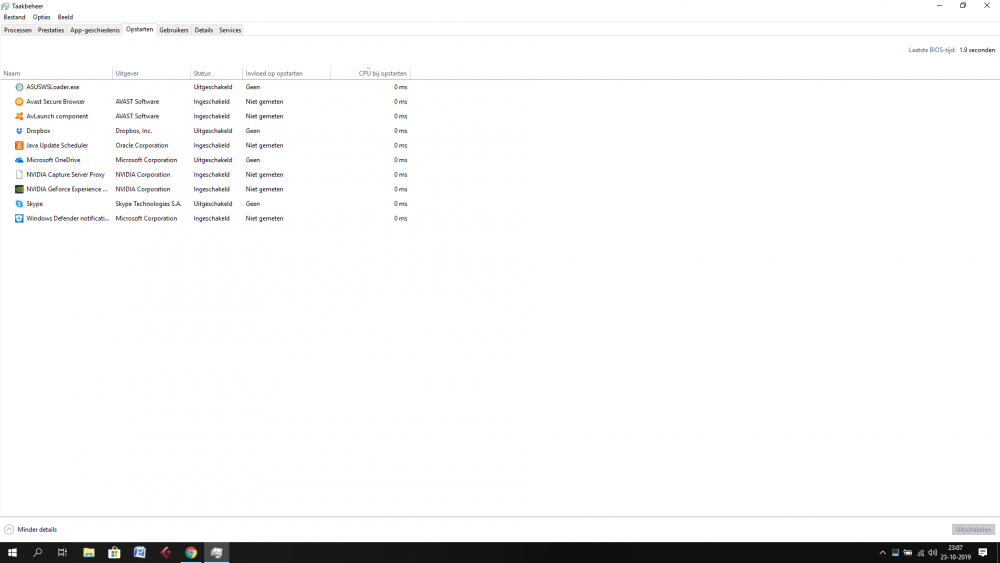Image resolution: width=1000 pixels, height=563 pixels.
Task: Open the Opties menu
Action: [41, 17]
